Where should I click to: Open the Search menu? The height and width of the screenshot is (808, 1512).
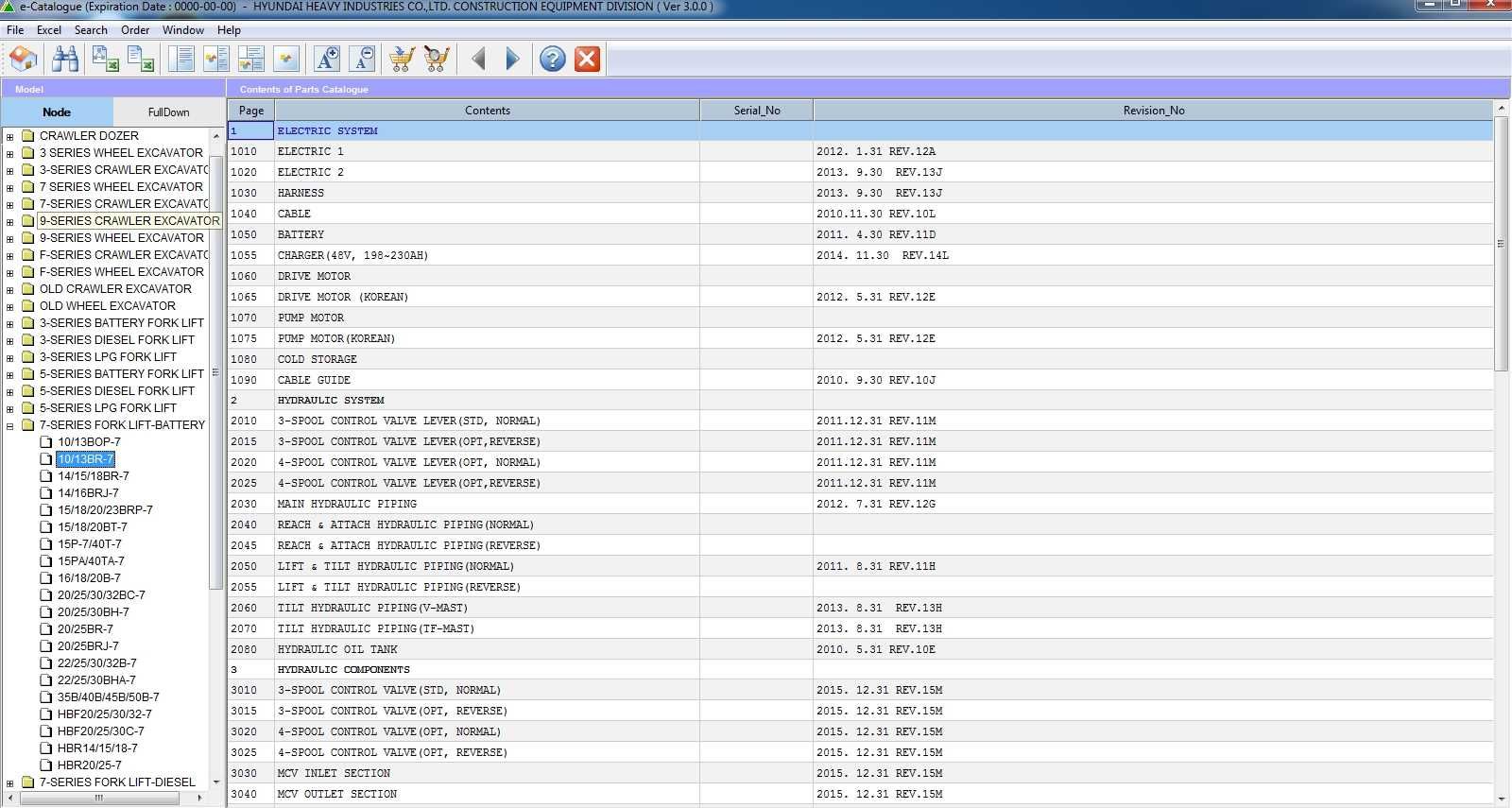(x=91, y=29)
